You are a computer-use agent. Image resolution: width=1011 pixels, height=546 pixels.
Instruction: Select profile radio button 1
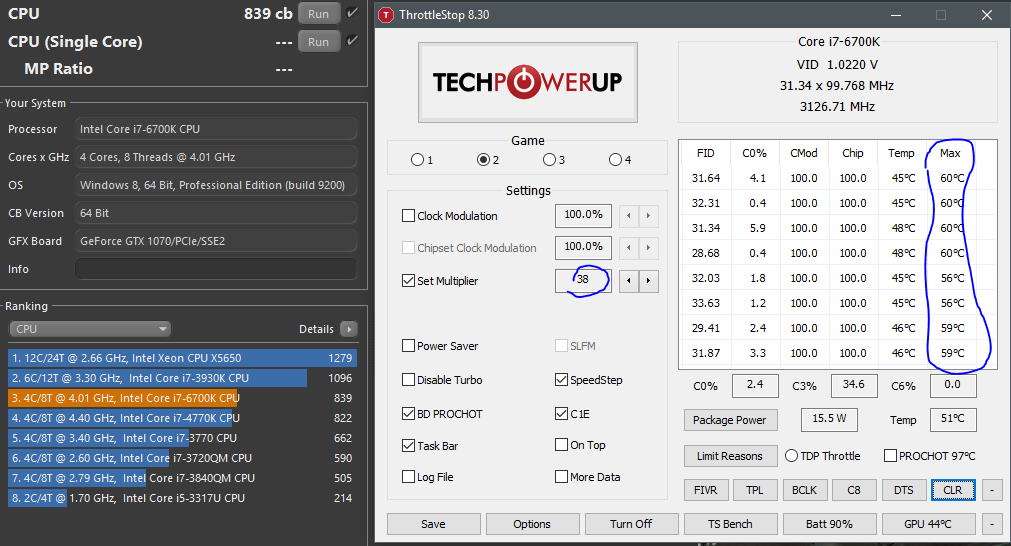coord(417,159)
